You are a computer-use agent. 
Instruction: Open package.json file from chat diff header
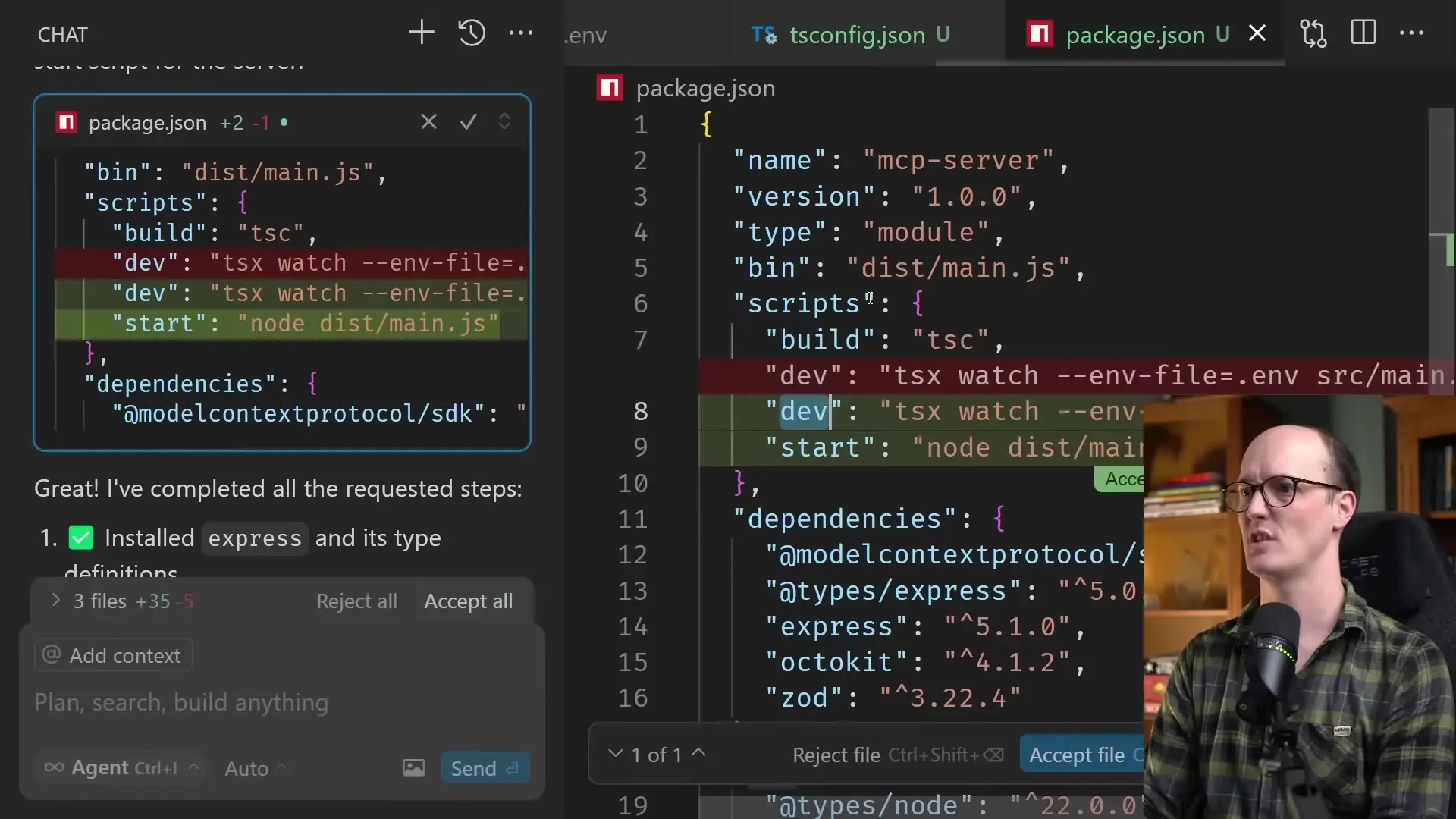[147, 123]
